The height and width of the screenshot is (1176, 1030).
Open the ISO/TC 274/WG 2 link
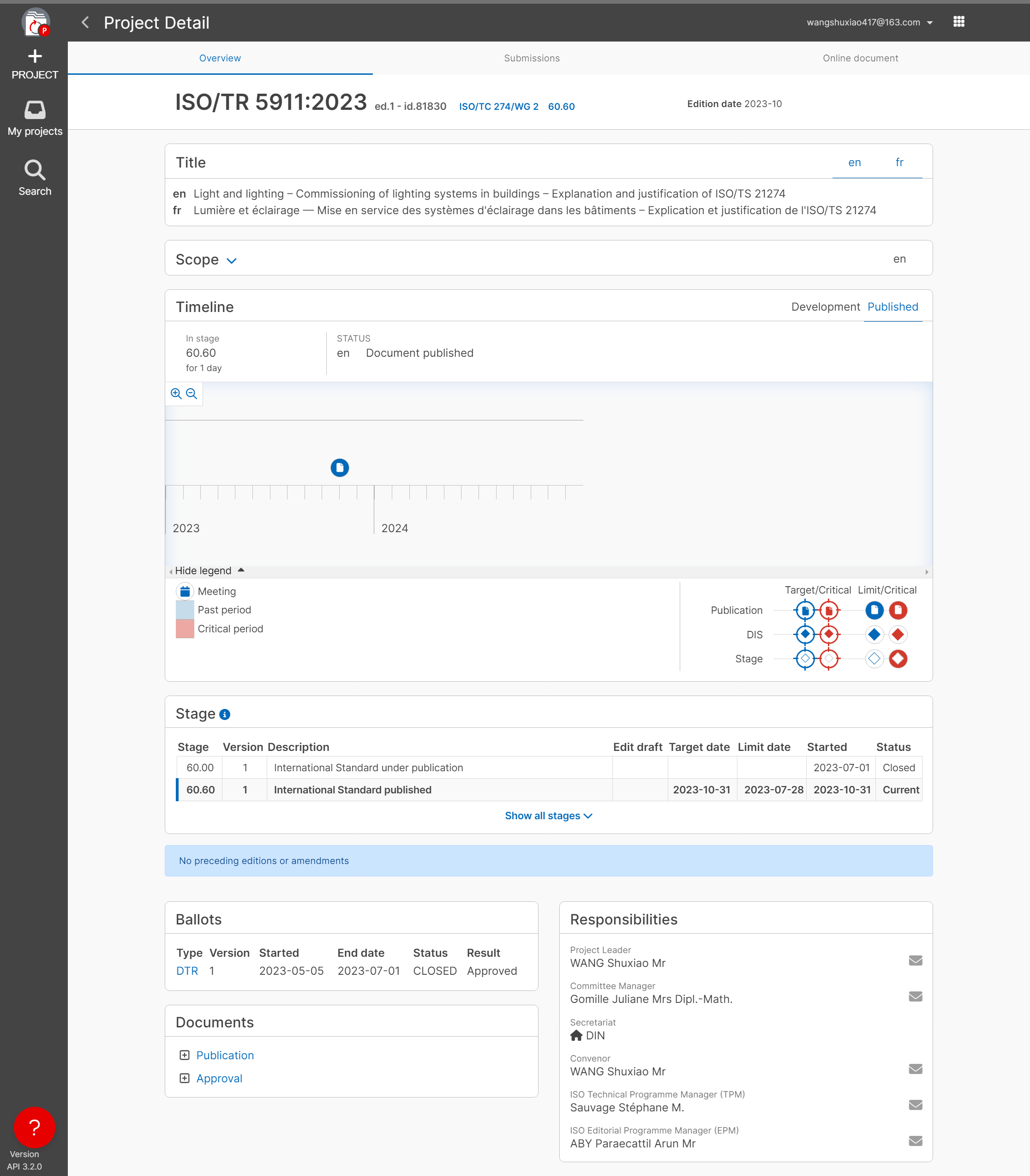point(498,106)
